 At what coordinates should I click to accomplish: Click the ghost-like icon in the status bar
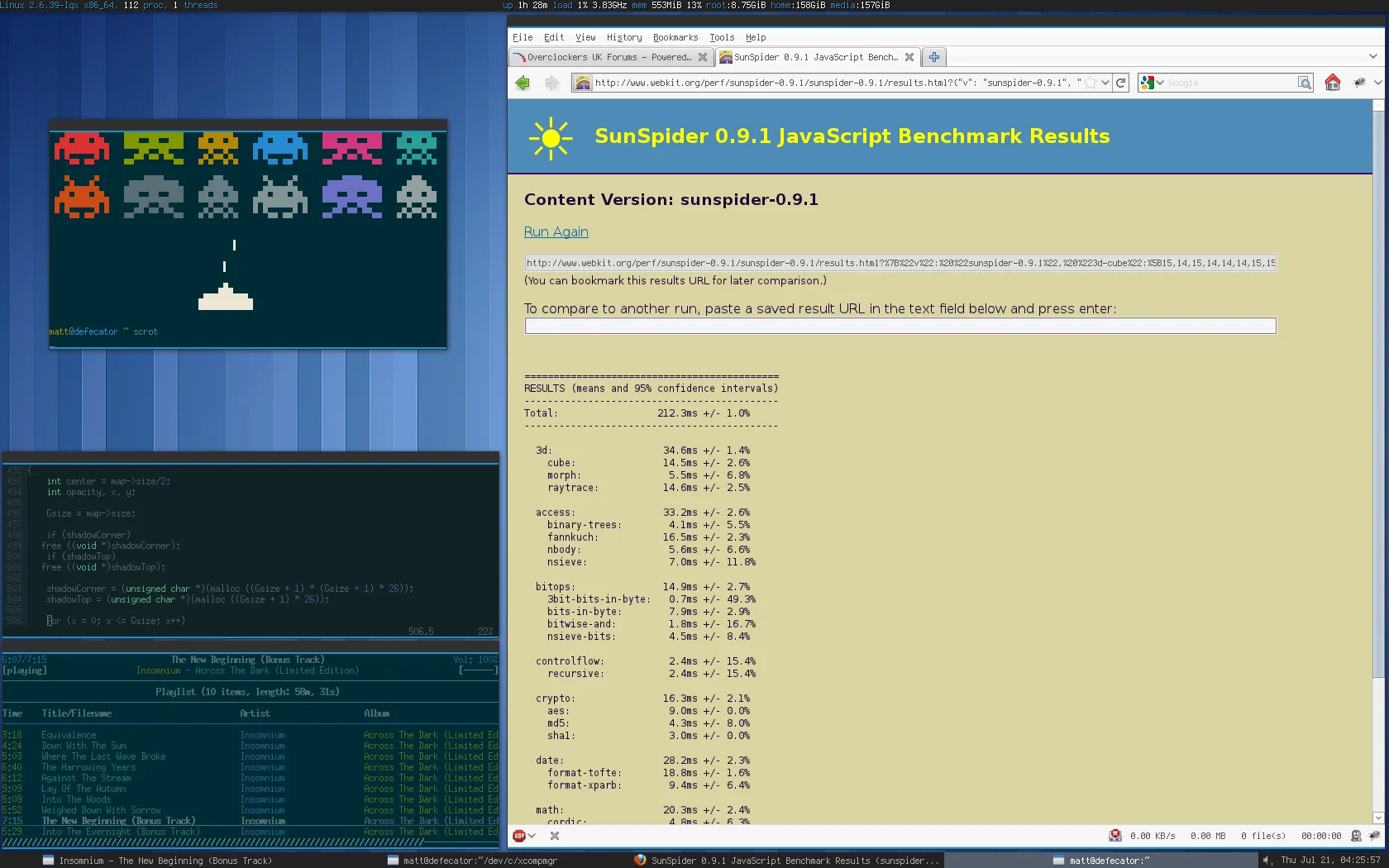point(1356,836)
